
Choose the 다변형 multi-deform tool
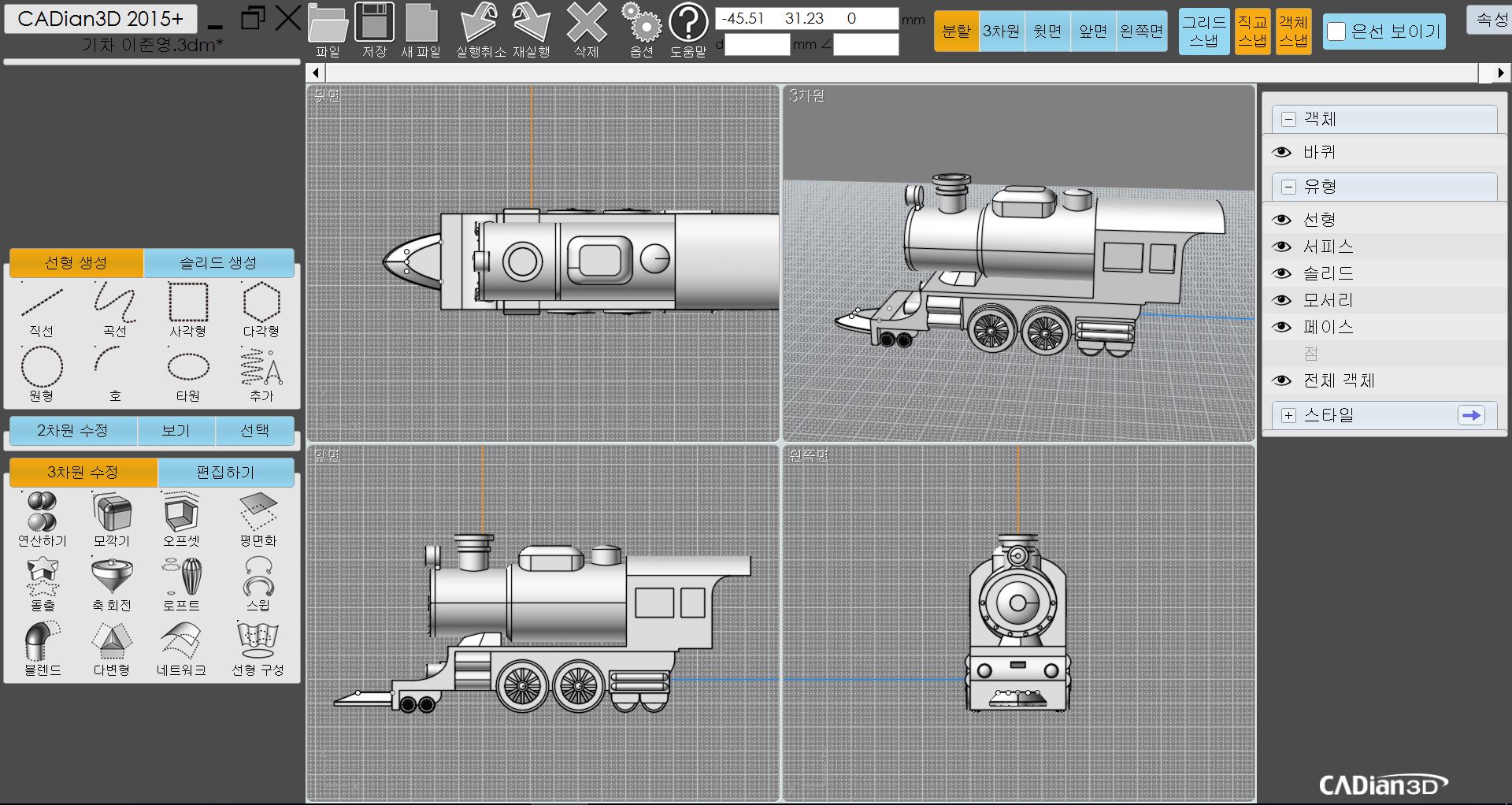112,641
